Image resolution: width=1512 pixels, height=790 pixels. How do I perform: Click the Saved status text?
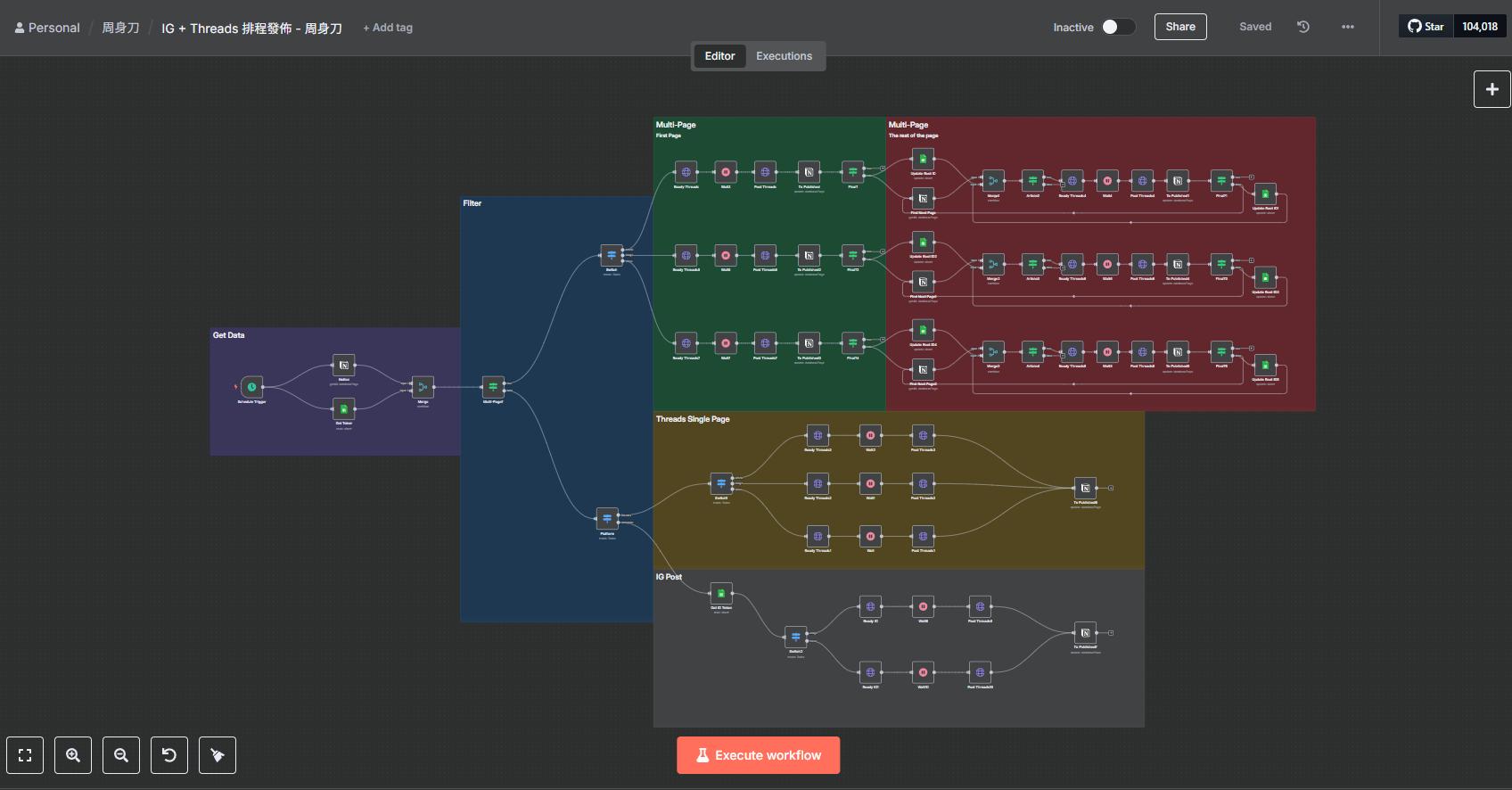(x=1255, y=27)
